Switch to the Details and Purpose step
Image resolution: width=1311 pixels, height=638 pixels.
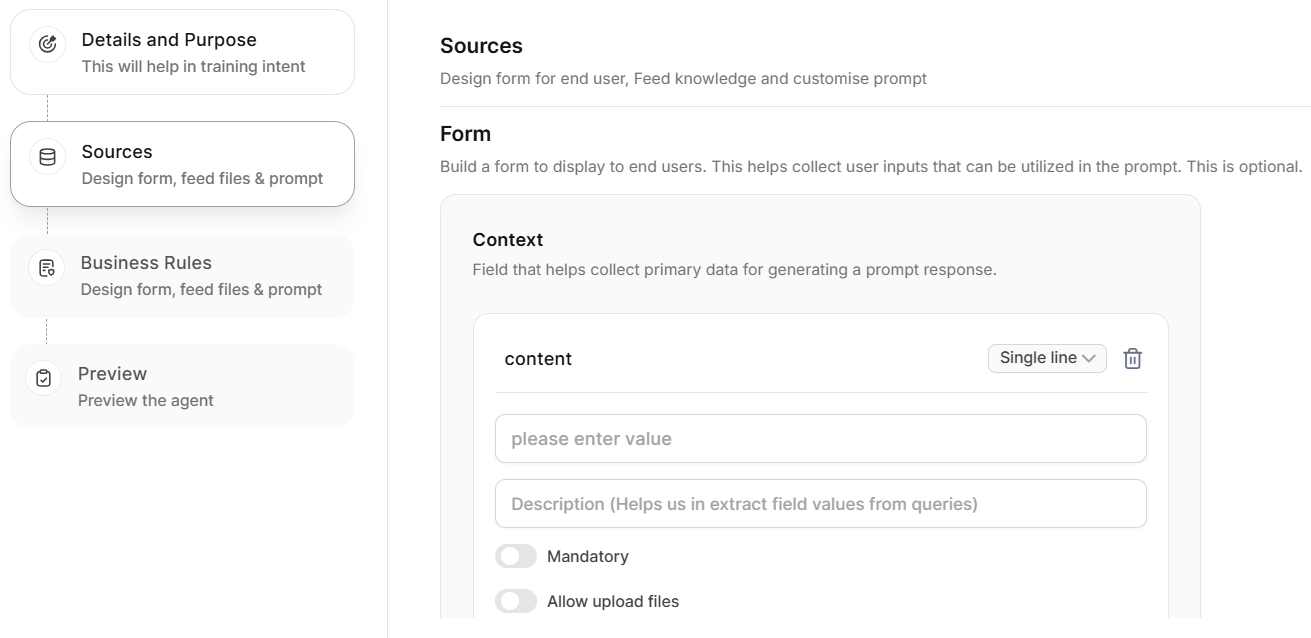pos(182,51)
